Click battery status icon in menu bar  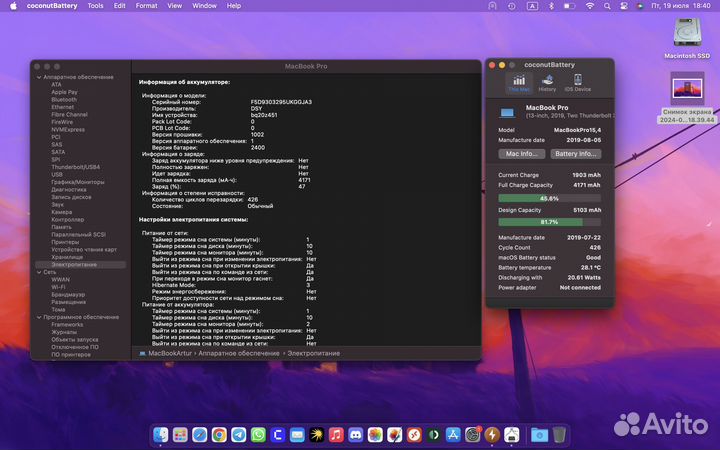[x=569, y=6]
